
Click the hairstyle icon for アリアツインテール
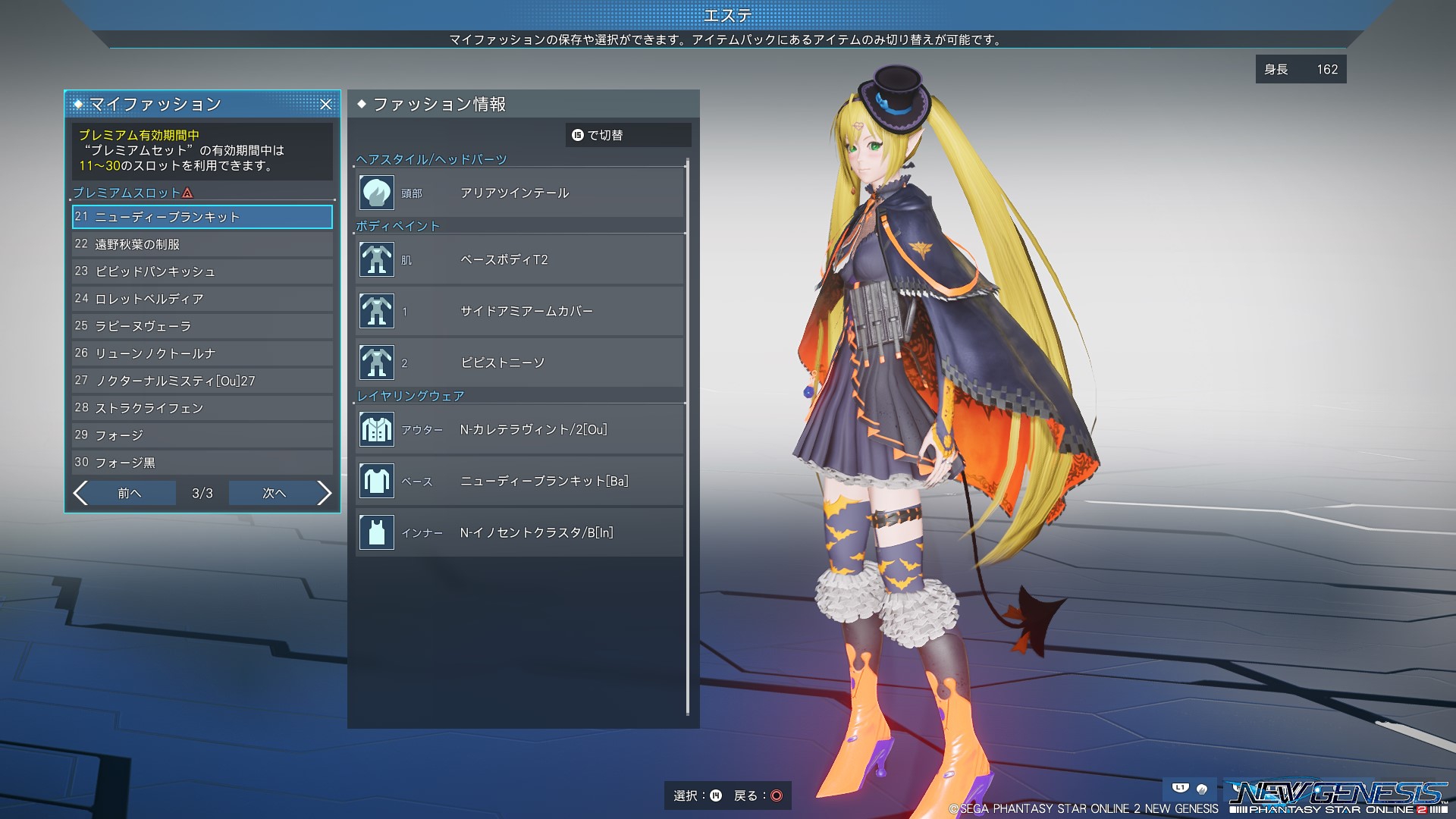[x=376, y=193]
